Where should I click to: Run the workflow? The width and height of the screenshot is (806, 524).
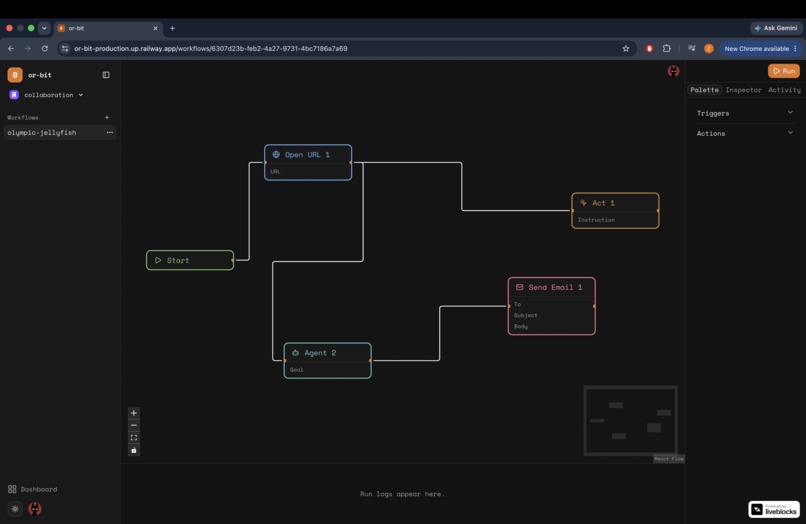point(783,71)
